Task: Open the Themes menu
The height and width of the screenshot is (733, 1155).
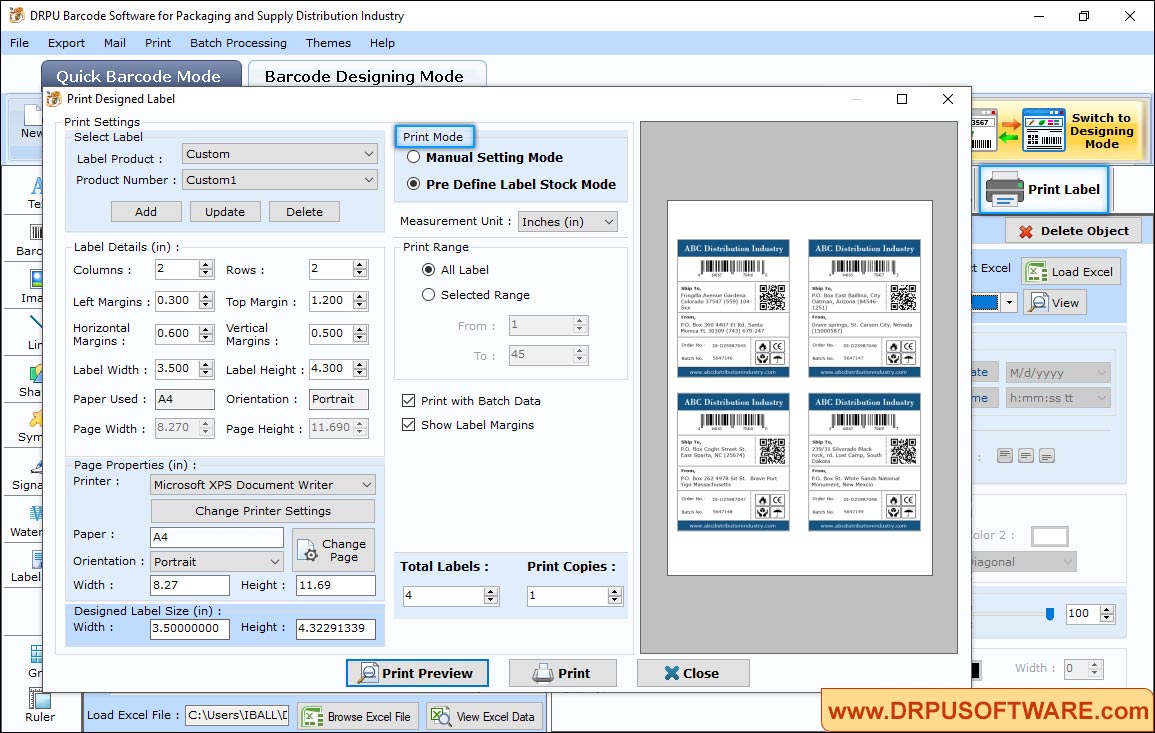Action: pyautogui.click(x=328, y=43)
